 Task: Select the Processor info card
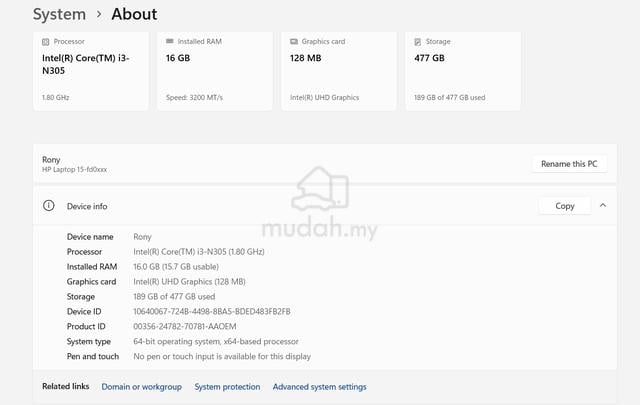point(91,71)
